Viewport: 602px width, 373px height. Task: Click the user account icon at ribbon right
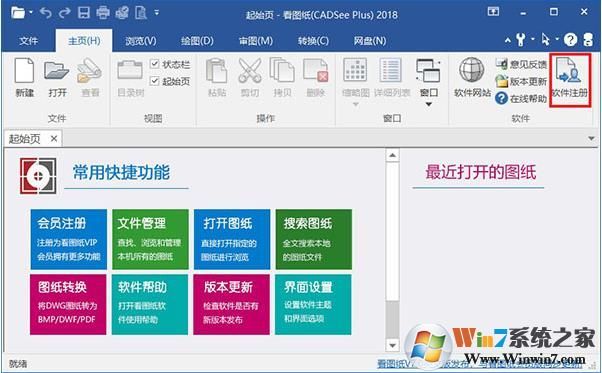tap(588, 39)
